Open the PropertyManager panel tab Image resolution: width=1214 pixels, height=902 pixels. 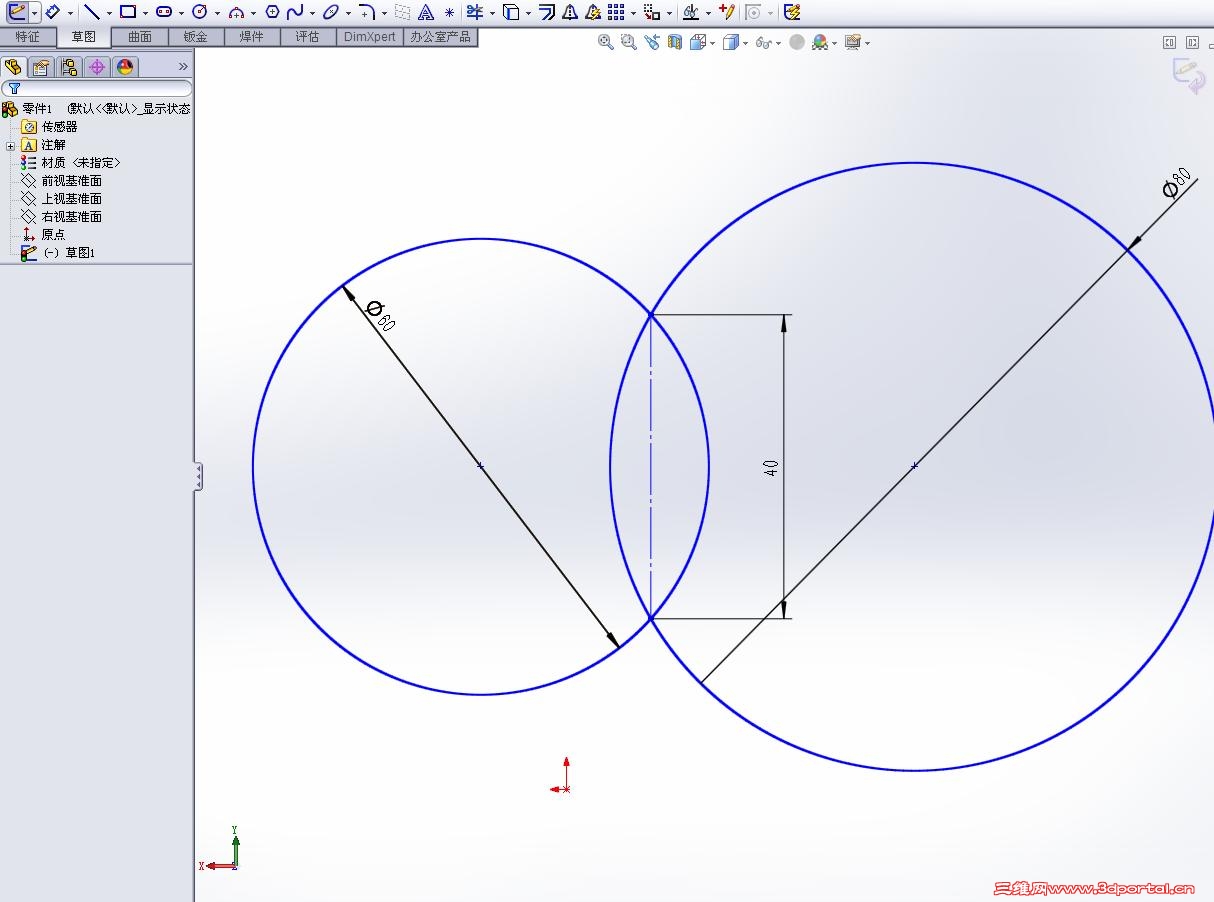click(x=41, y=67)
